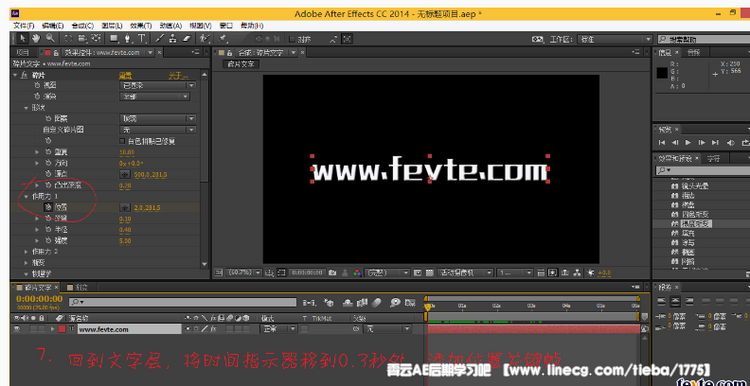
Task: Click the crosshair button for the 500.0,281.5 point
Action: coord(125,174)
